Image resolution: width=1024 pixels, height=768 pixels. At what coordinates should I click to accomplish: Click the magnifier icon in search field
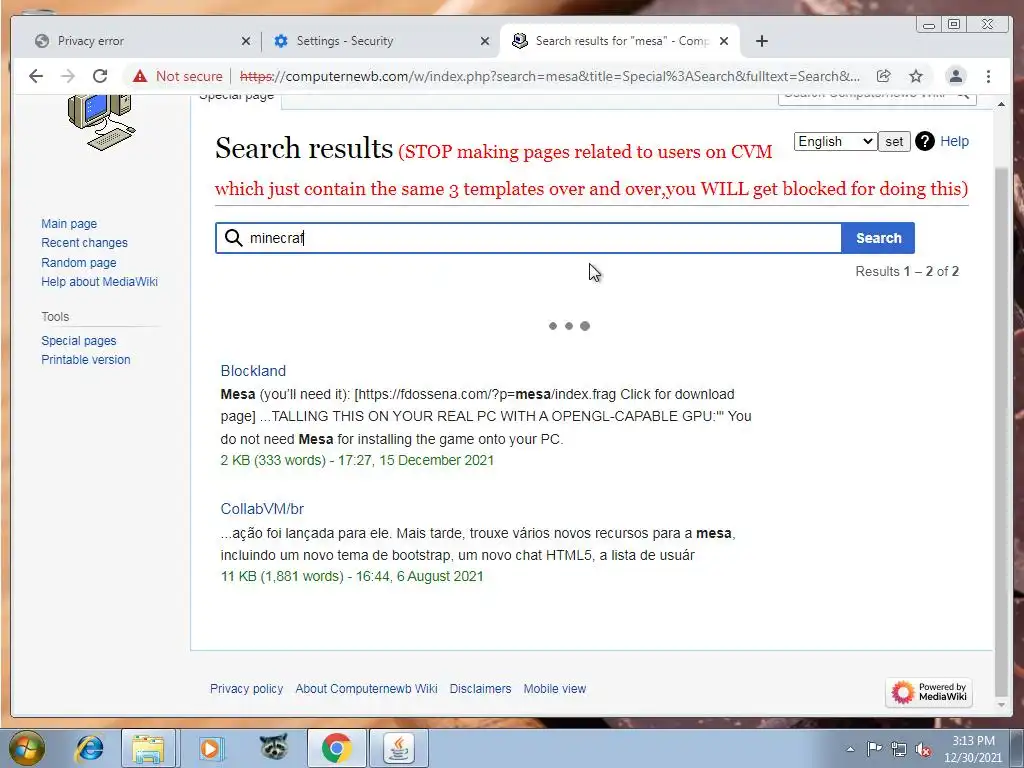click(x=233, y=238)
